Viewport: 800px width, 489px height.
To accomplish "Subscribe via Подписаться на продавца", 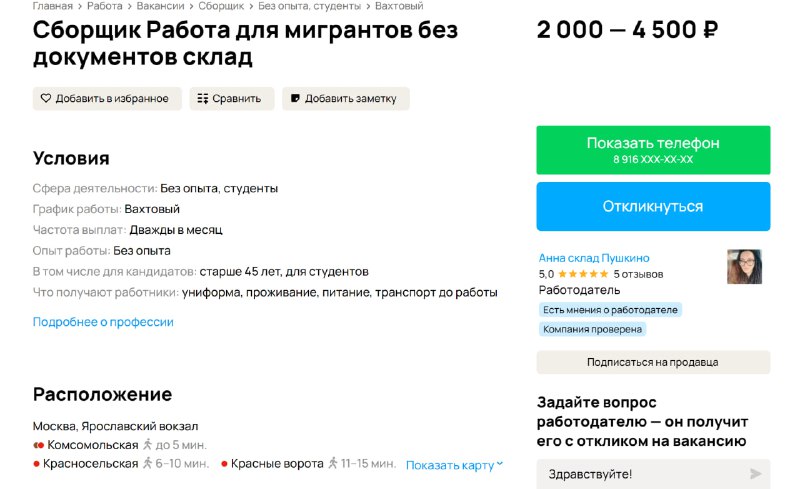I will pos(653,362).
